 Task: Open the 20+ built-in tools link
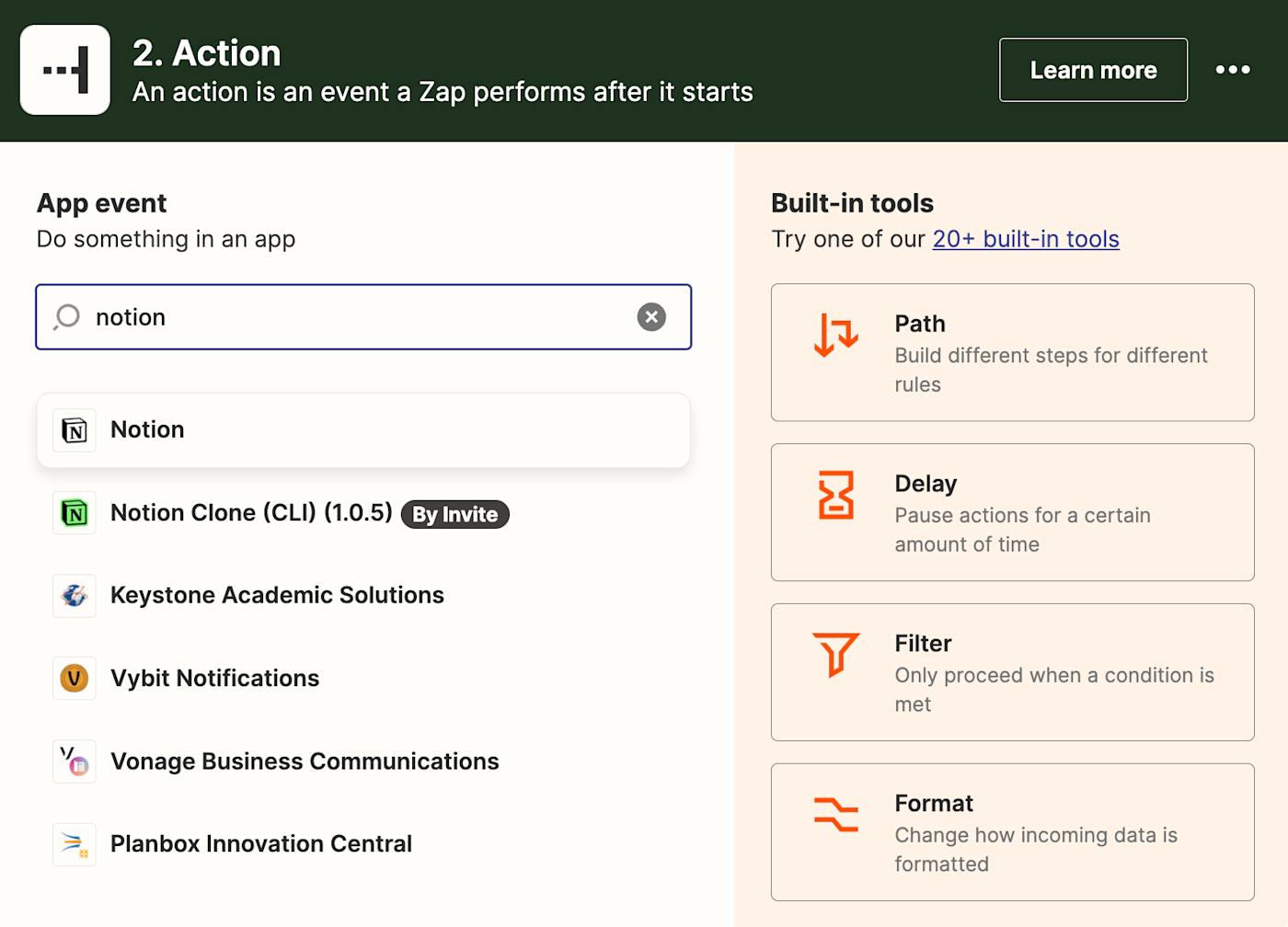point(1026,239)
